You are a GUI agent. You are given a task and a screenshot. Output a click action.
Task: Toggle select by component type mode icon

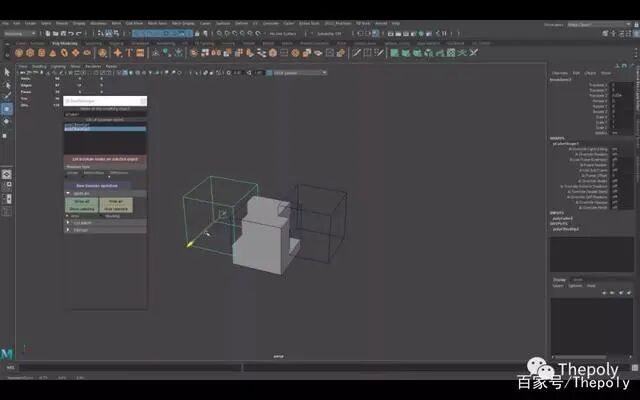pos(116,33)
